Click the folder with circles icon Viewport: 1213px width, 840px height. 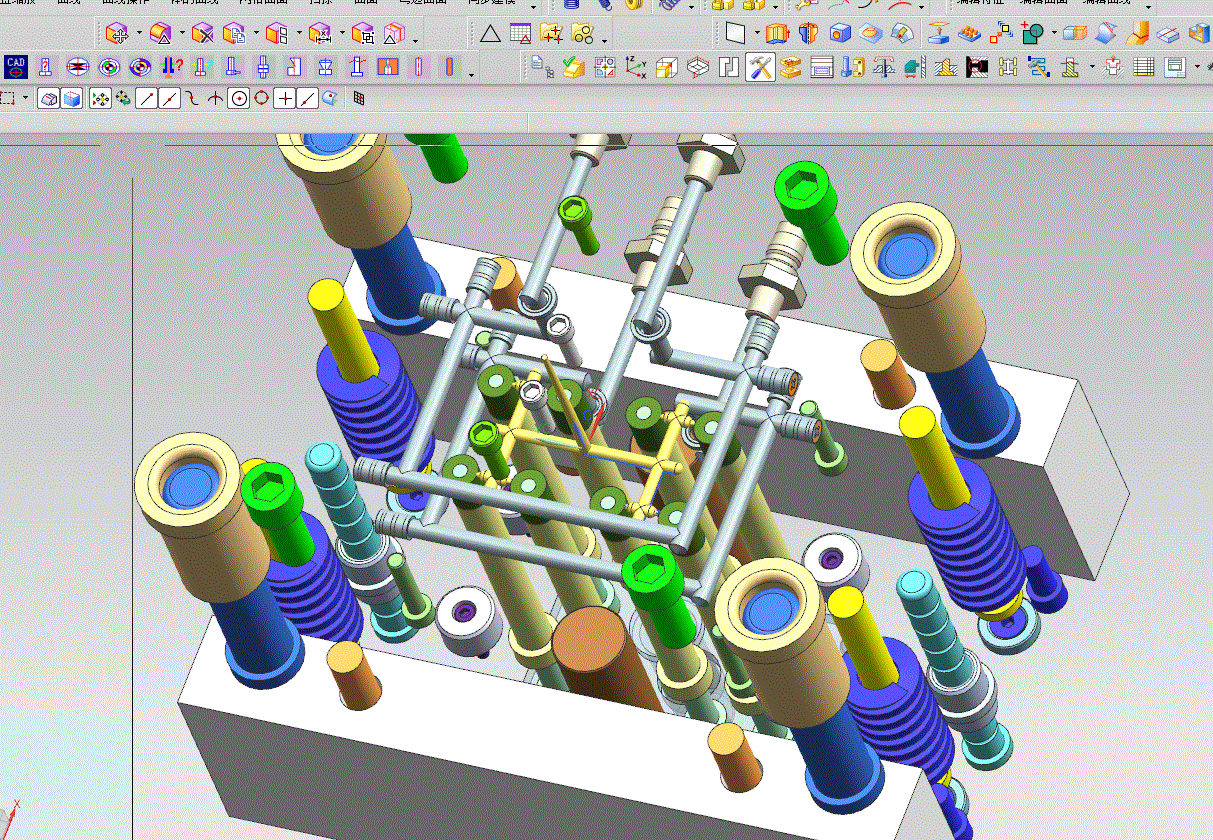[x=582, y=34]
